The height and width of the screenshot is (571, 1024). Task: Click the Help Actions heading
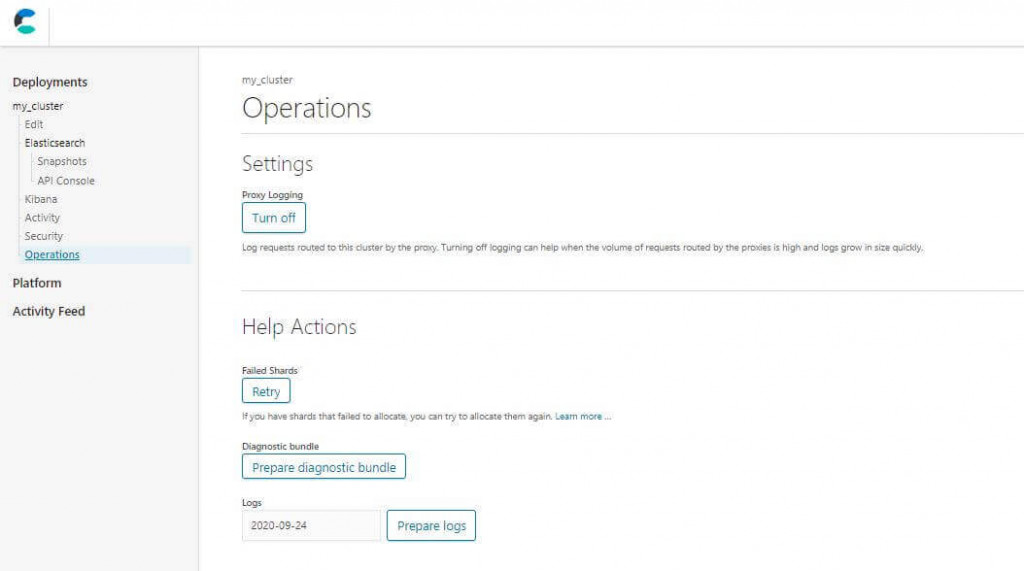pos(299,327)
